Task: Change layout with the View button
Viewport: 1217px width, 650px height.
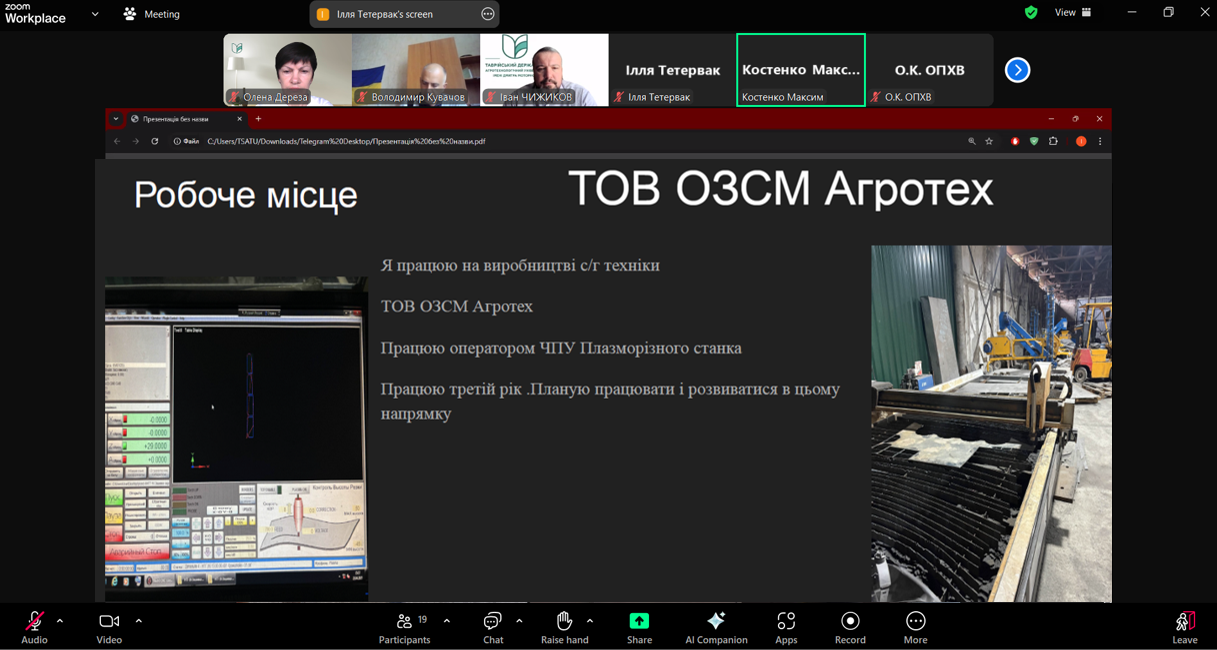Action: pos(1073,13)
